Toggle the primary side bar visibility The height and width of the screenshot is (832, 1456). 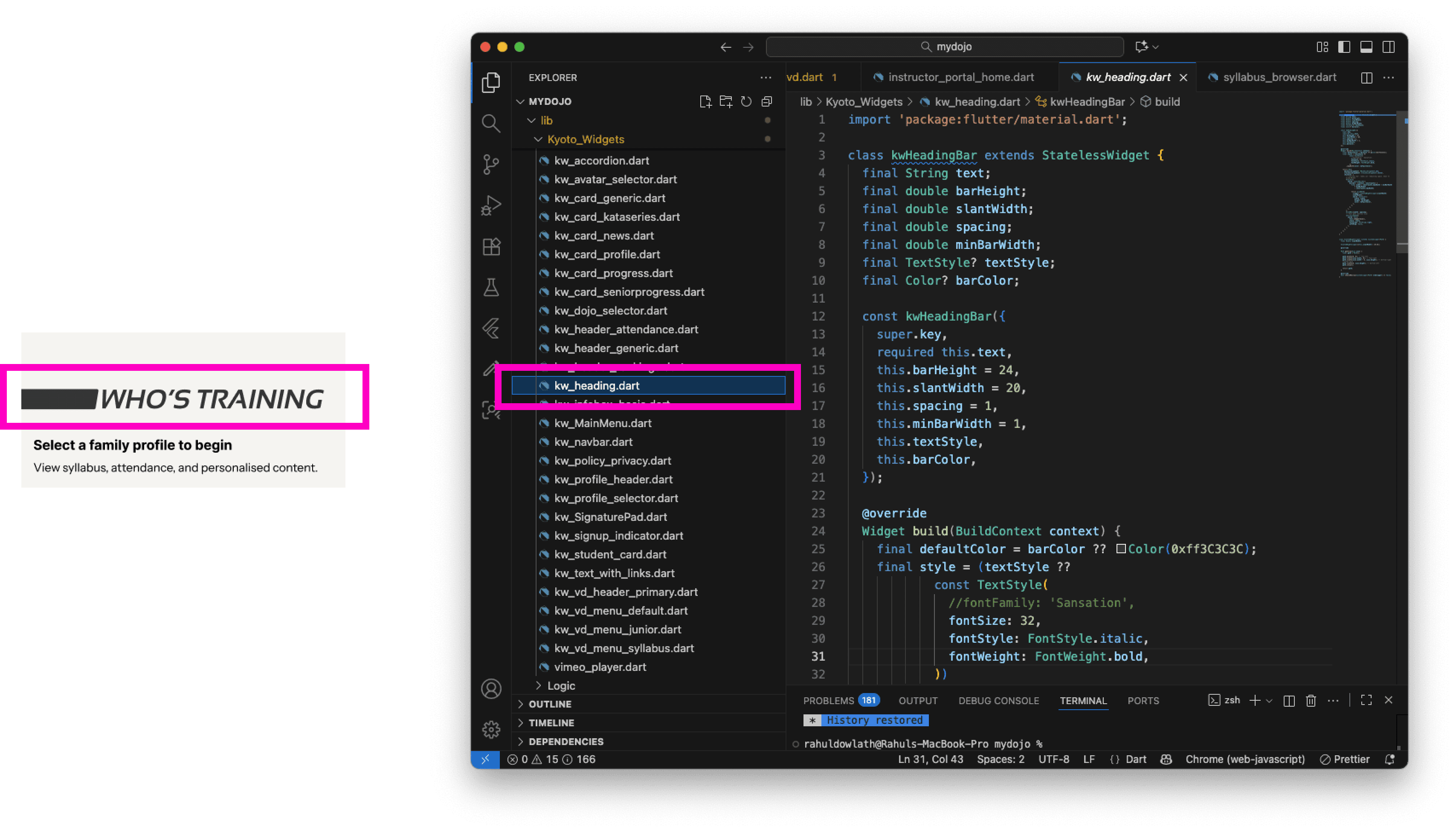[x=1344, y=47]
